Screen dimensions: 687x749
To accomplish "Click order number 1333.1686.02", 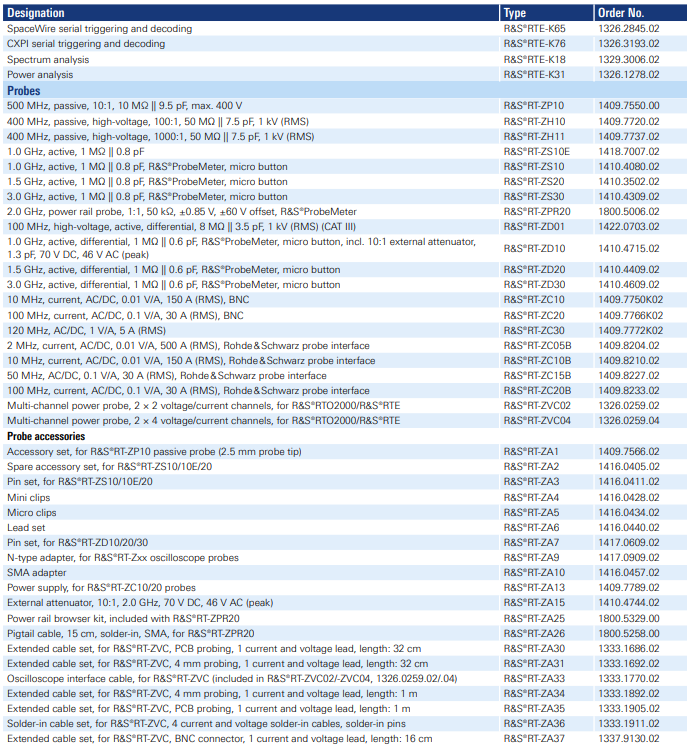I will point(629,649).
